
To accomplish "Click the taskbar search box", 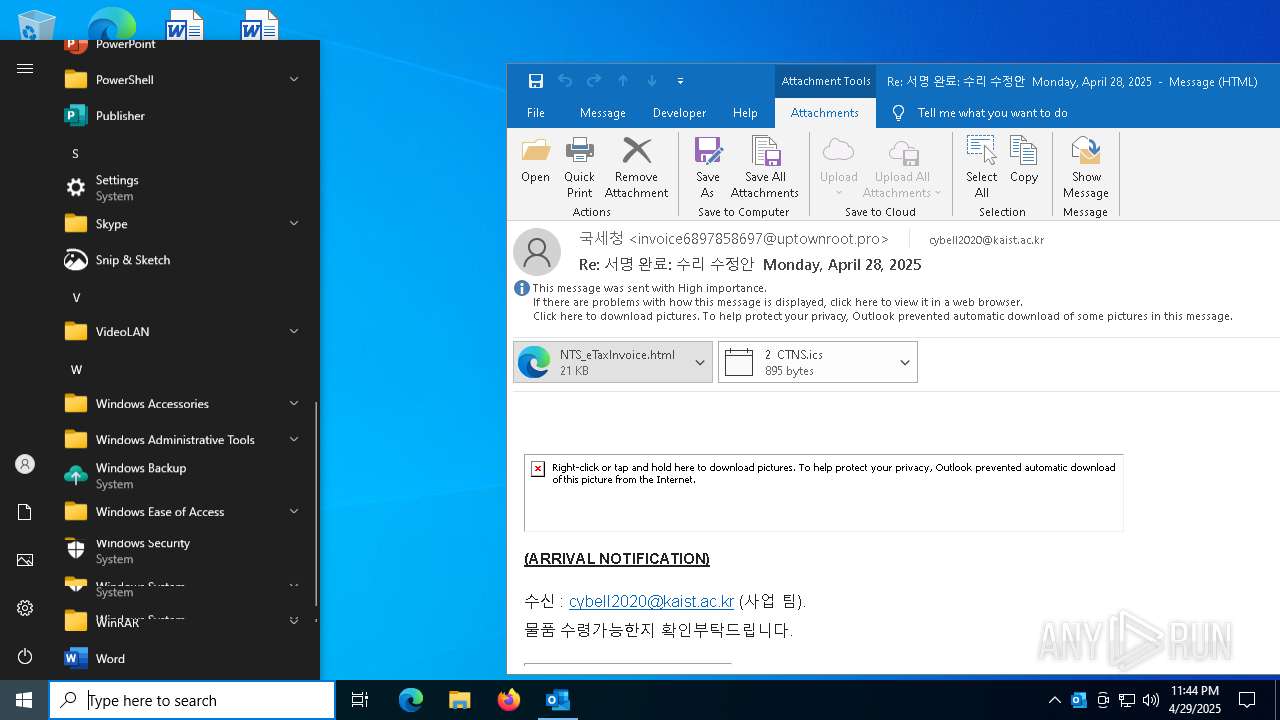I will click(x=192, y=700).
